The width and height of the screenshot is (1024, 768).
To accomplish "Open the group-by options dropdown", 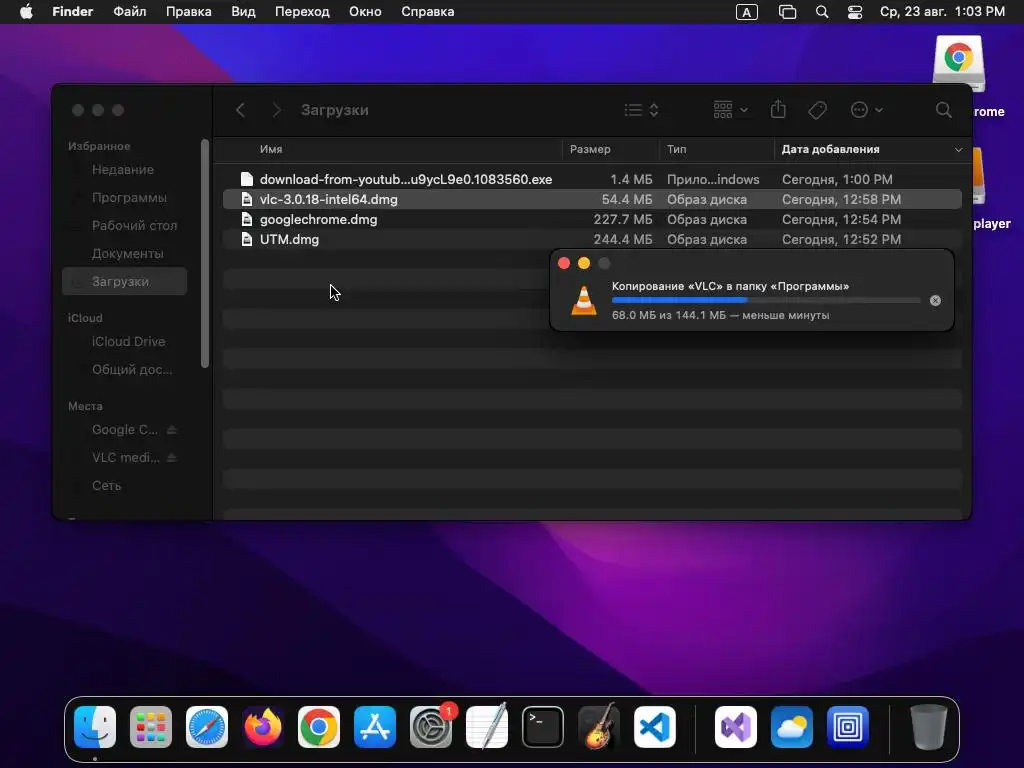I will pos(730,110).
